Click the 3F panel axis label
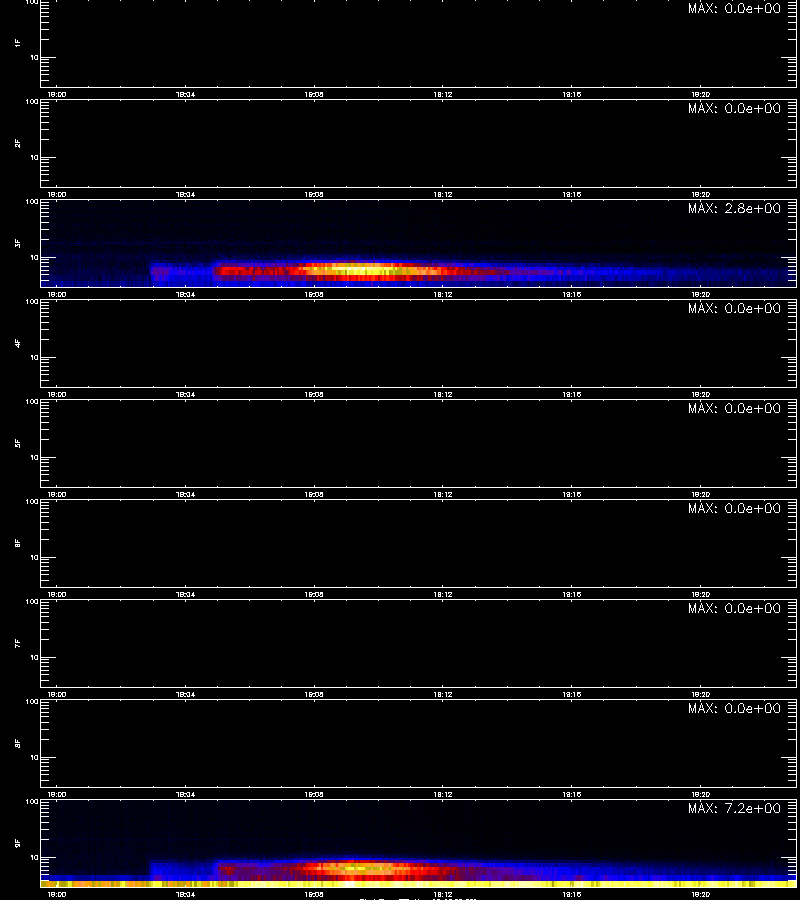The width and height of the screenshot is (800, 900). [18, 243]
